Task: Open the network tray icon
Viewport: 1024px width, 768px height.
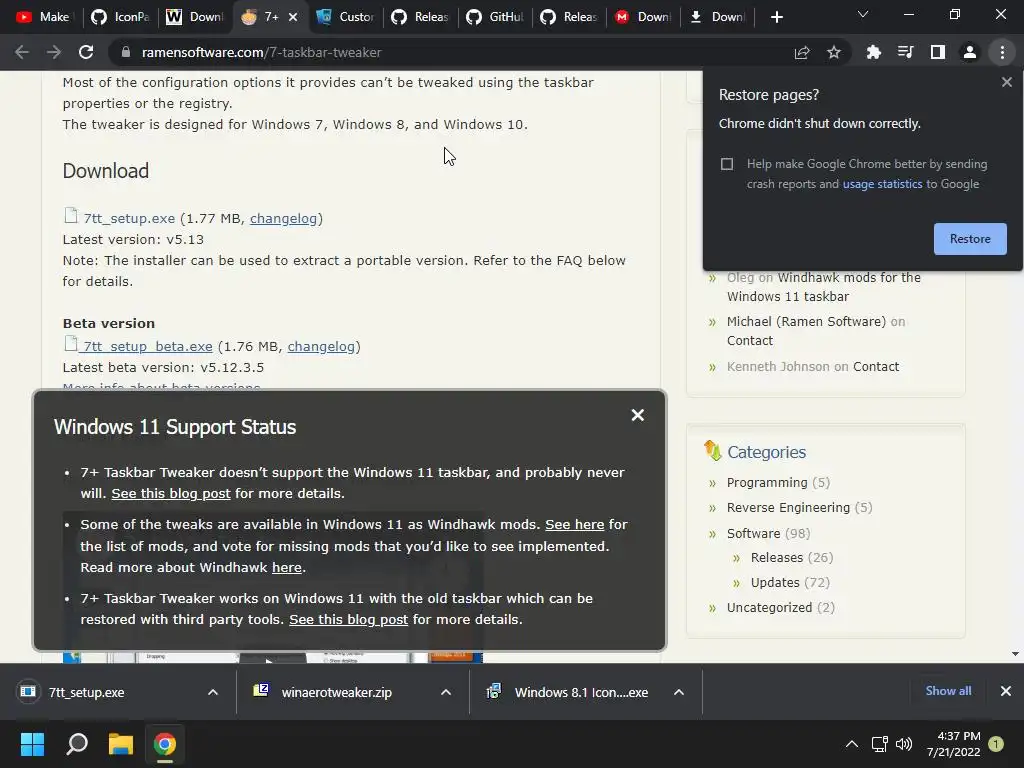Action: 879,744
